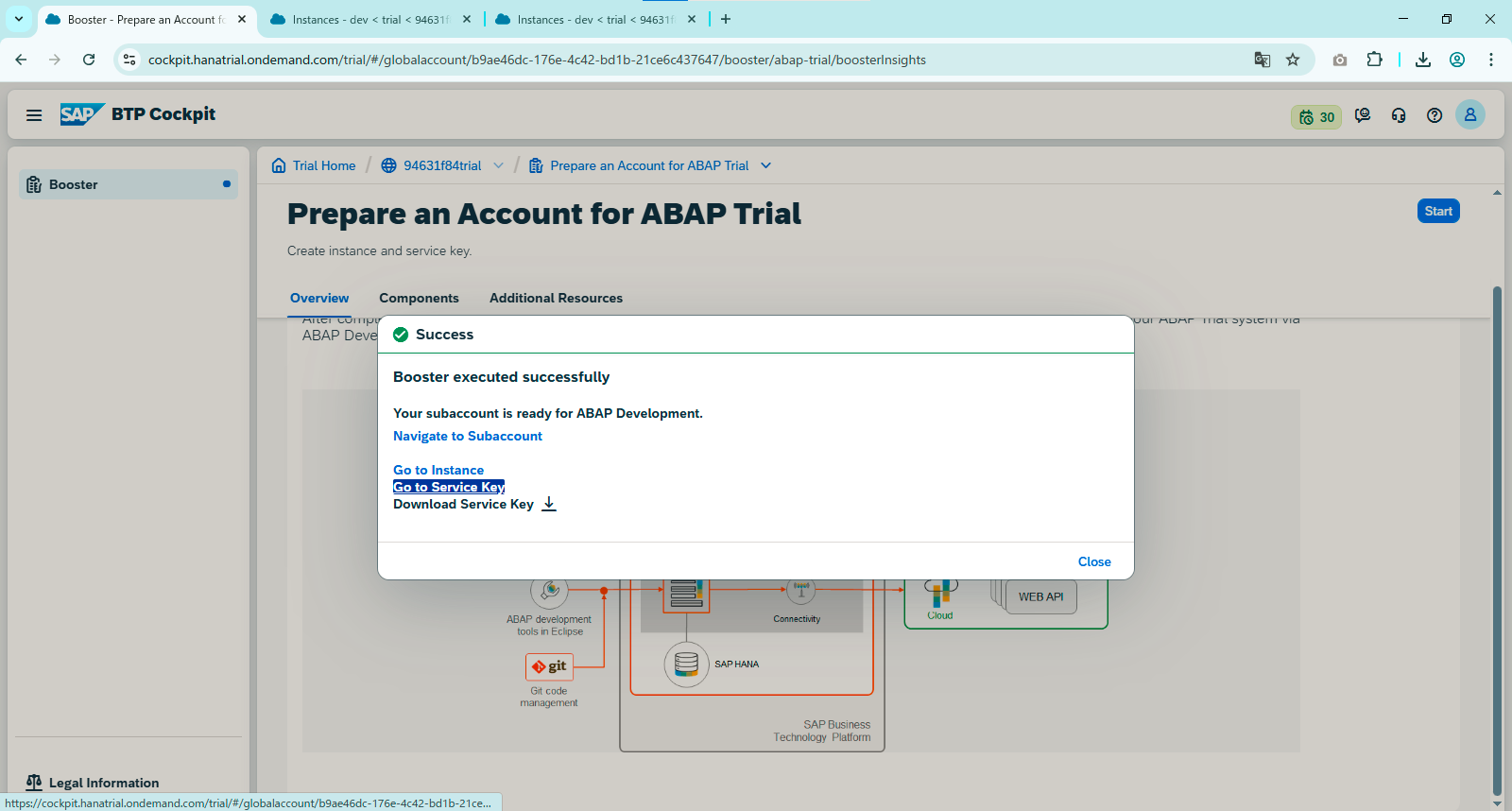Click the SAP HANA database icon in diagram
The image size is (1512, 811).
coord(687,664)
